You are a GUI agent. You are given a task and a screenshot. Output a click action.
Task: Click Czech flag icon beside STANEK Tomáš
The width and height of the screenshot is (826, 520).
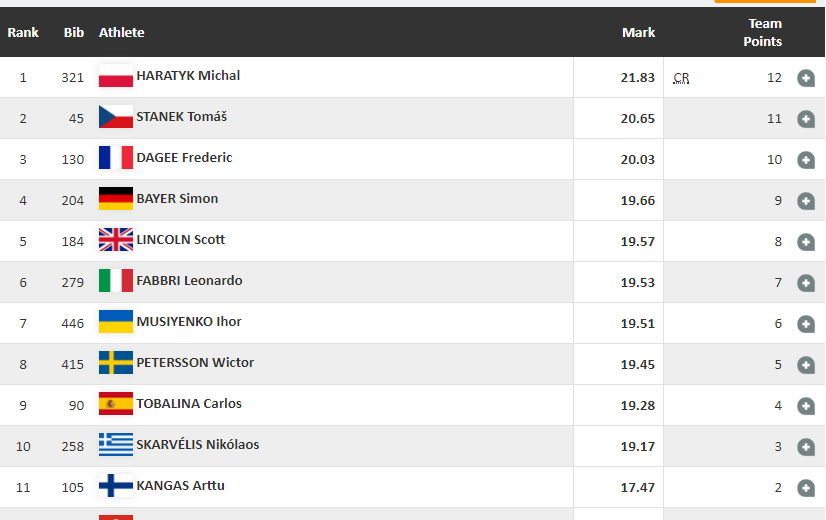(x=116, y=118)
